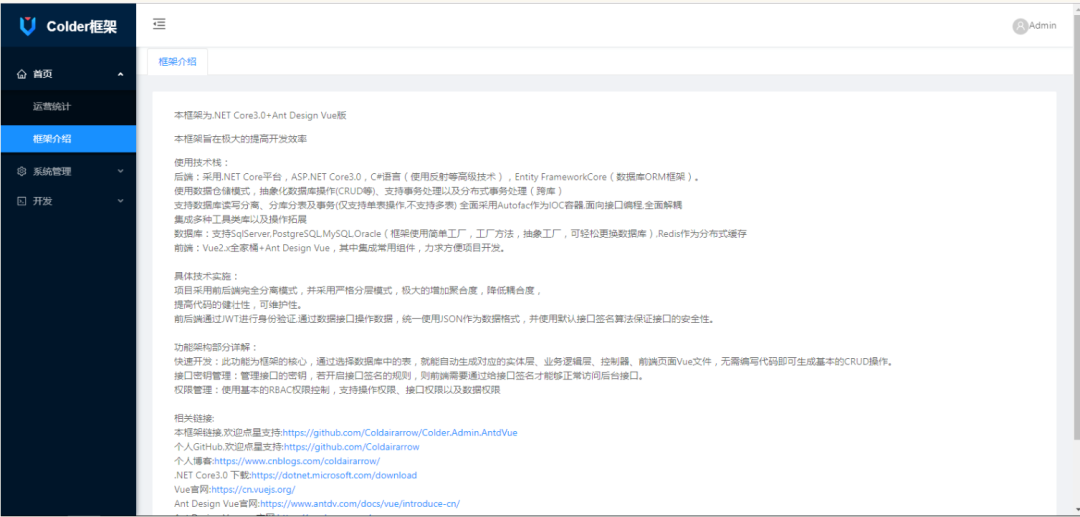Click the 首页 menu label
The image size is (1080, 517).
(x=43, y=74)
